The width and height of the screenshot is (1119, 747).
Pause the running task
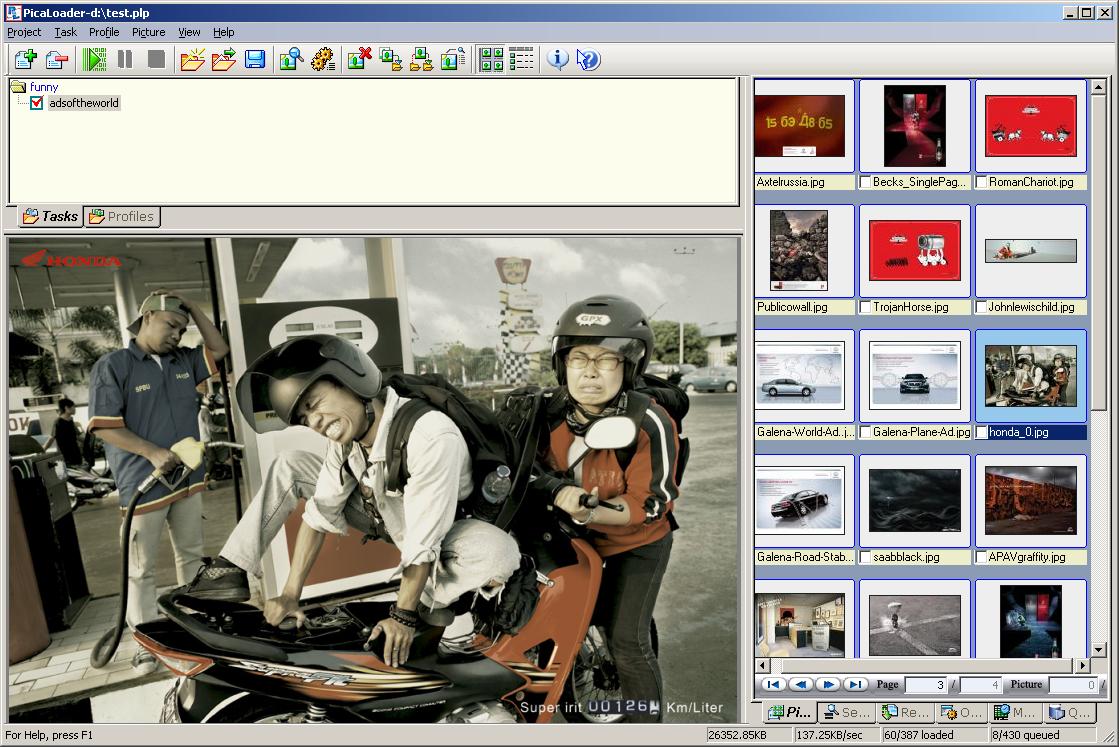coord(125,59)
